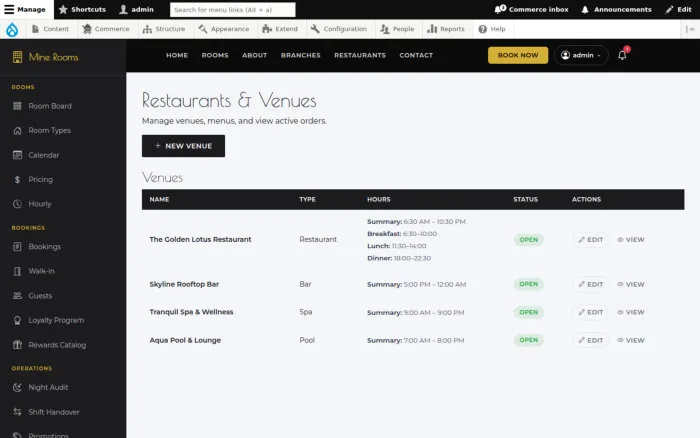
Task: View the Skyline Rooftop Bar venue
Action: (631, 284)
